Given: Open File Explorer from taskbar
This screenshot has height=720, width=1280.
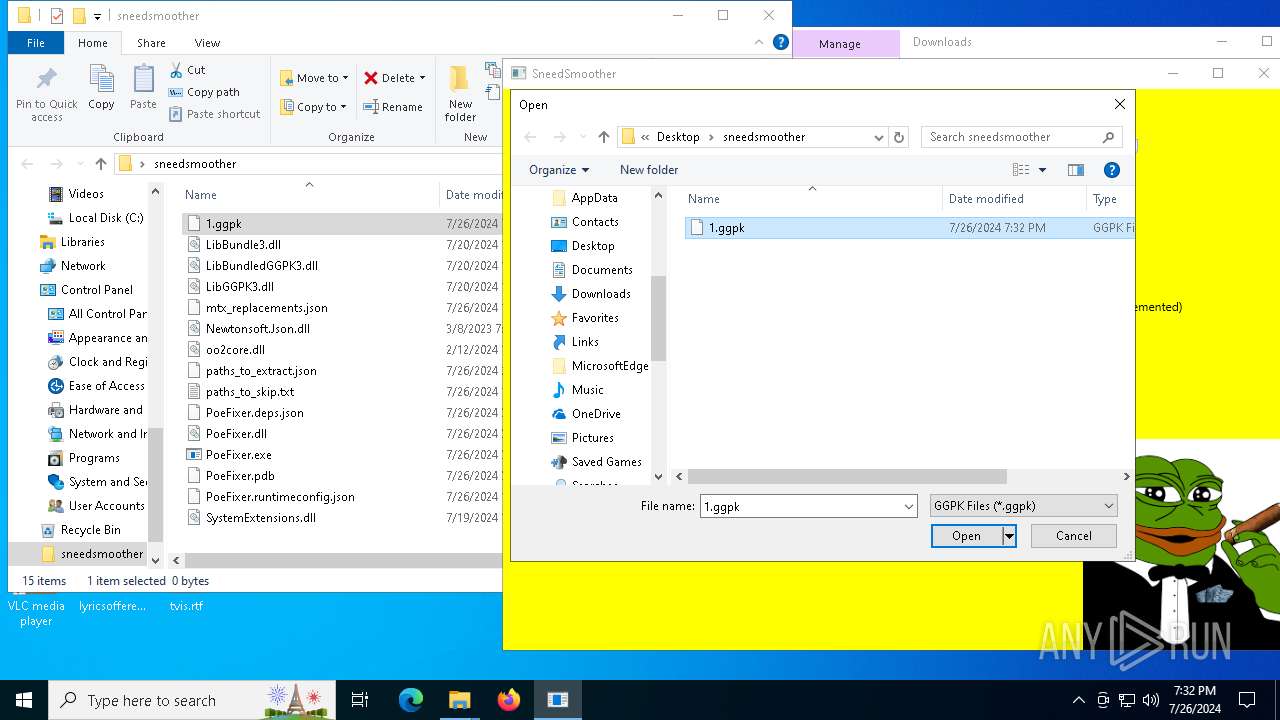Looking at the screenshot, I should click(459, 700).
